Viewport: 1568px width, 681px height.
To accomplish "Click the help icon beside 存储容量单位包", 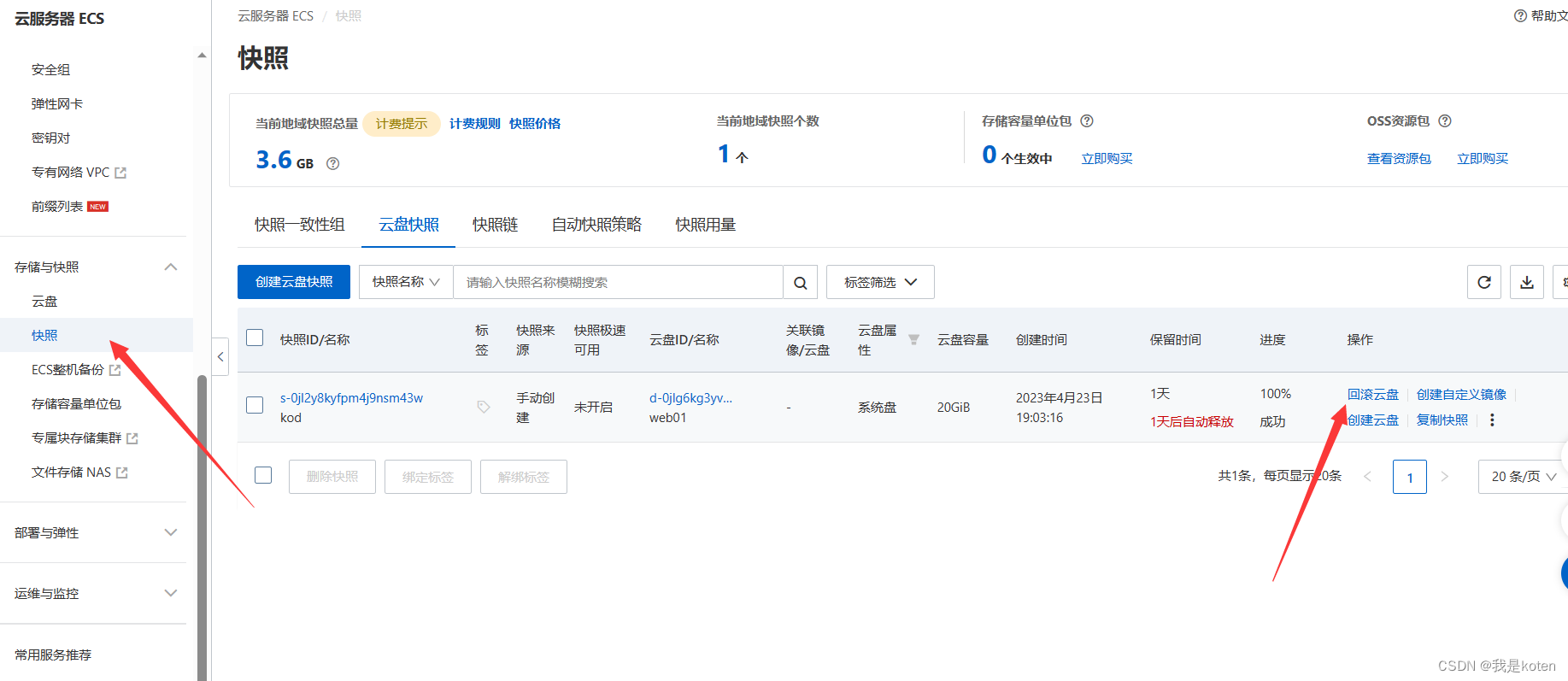I will [1087, 121].
